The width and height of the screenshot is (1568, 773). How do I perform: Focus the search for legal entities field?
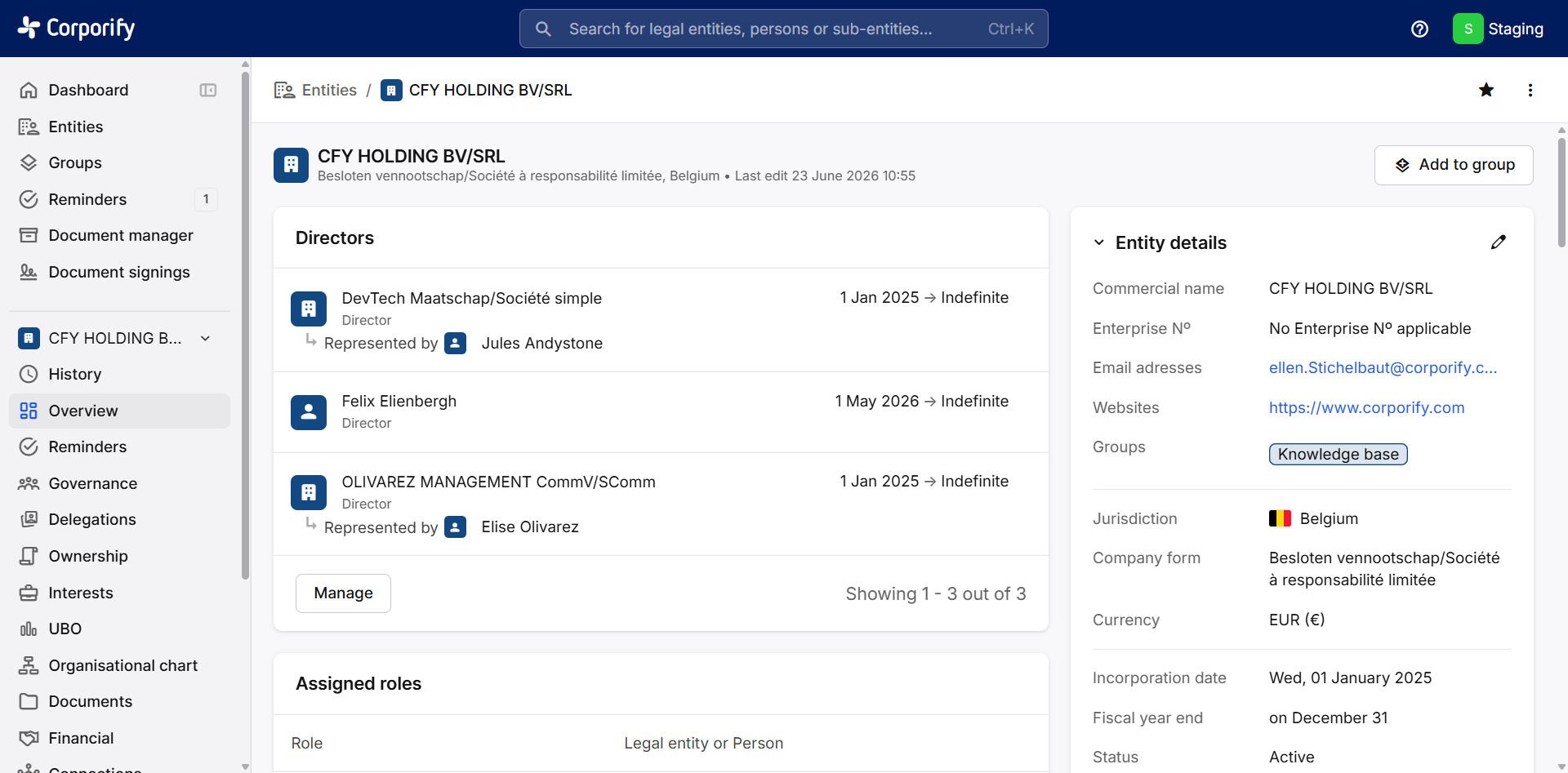pos(784,29)
